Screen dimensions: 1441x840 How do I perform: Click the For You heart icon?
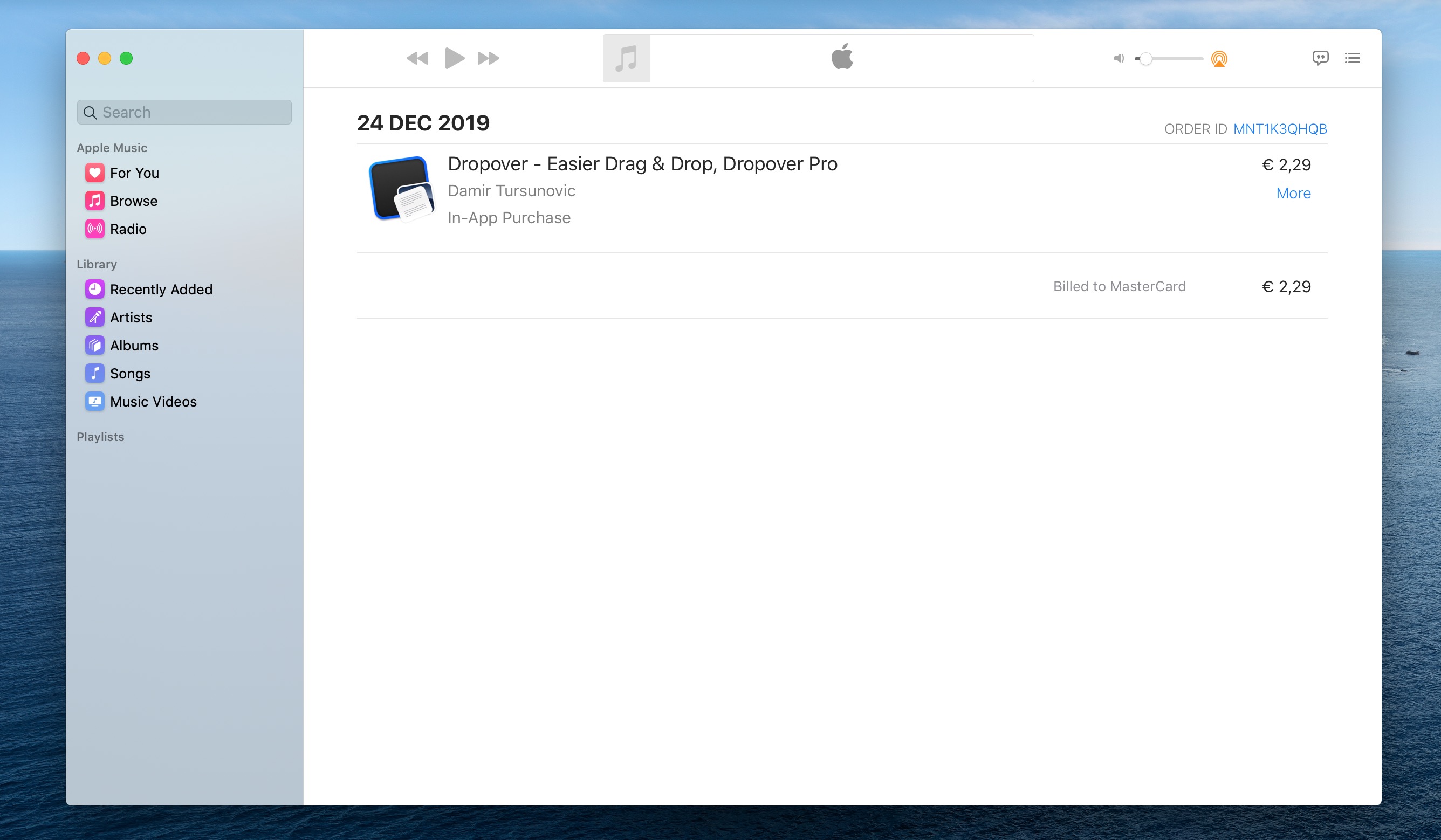click(x=95, y=173)
